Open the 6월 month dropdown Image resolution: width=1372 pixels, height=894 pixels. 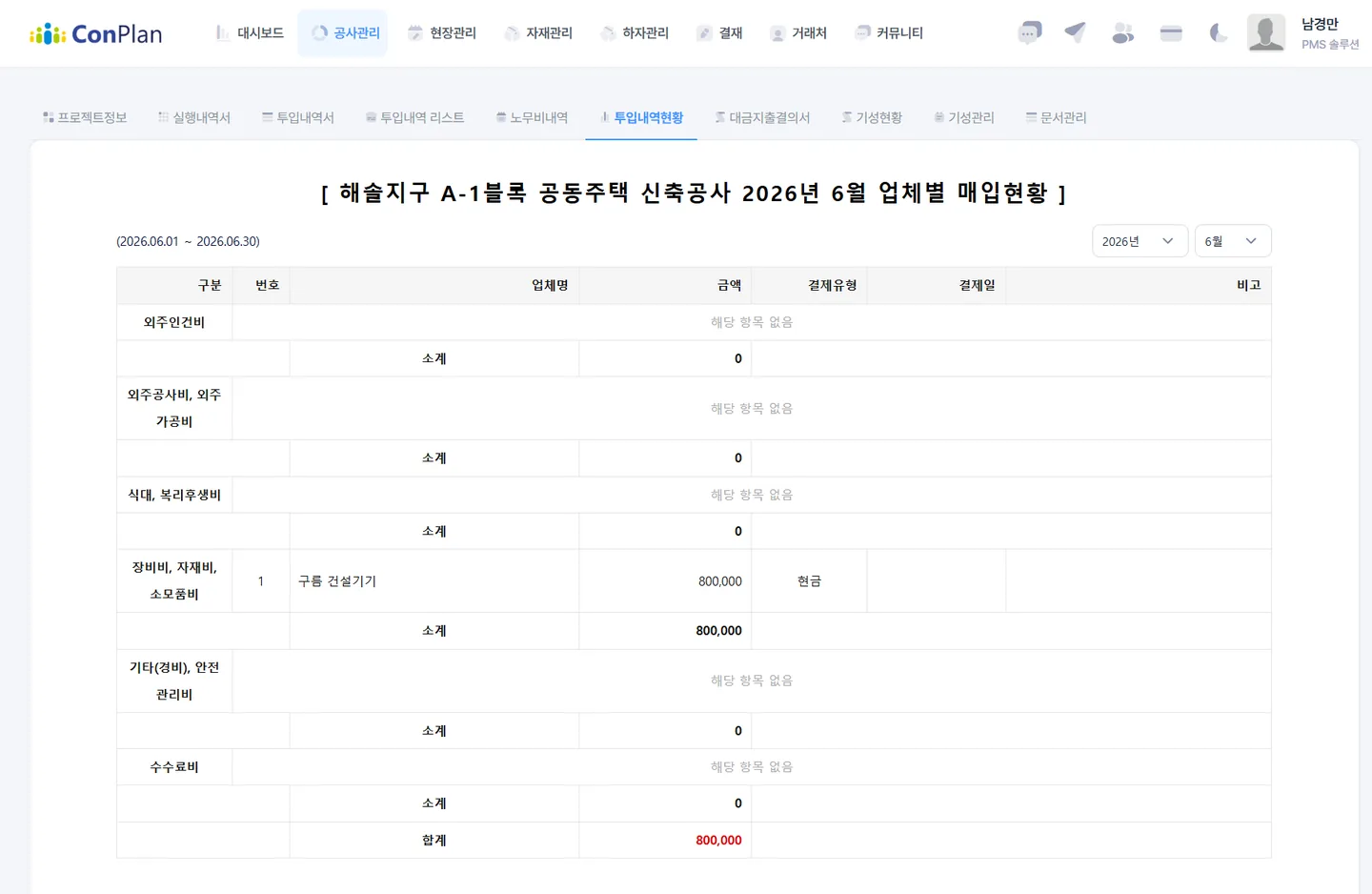click(x=1233, y=241)
